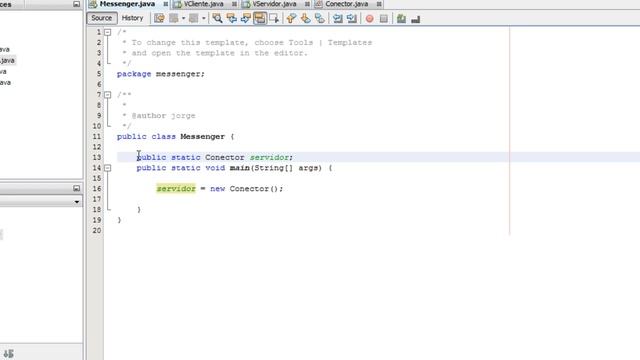Click the Last Edit icon in editor toolbar

pos(159,18)
